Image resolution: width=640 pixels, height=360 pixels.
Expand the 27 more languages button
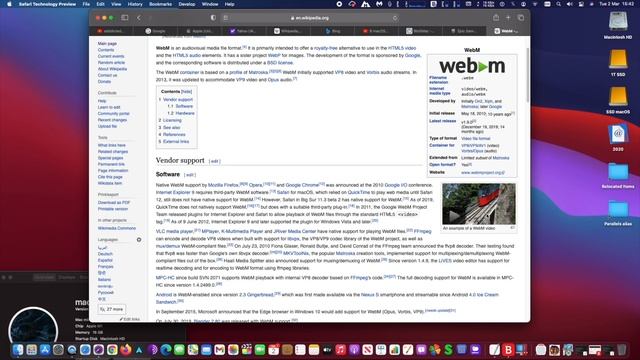point(112,309)
